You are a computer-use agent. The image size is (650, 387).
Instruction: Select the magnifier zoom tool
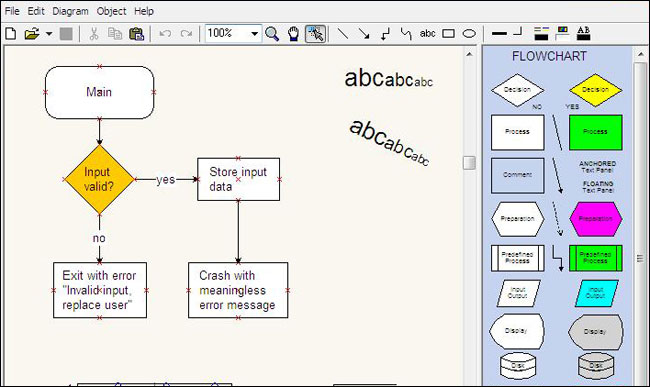click(272, 34)
